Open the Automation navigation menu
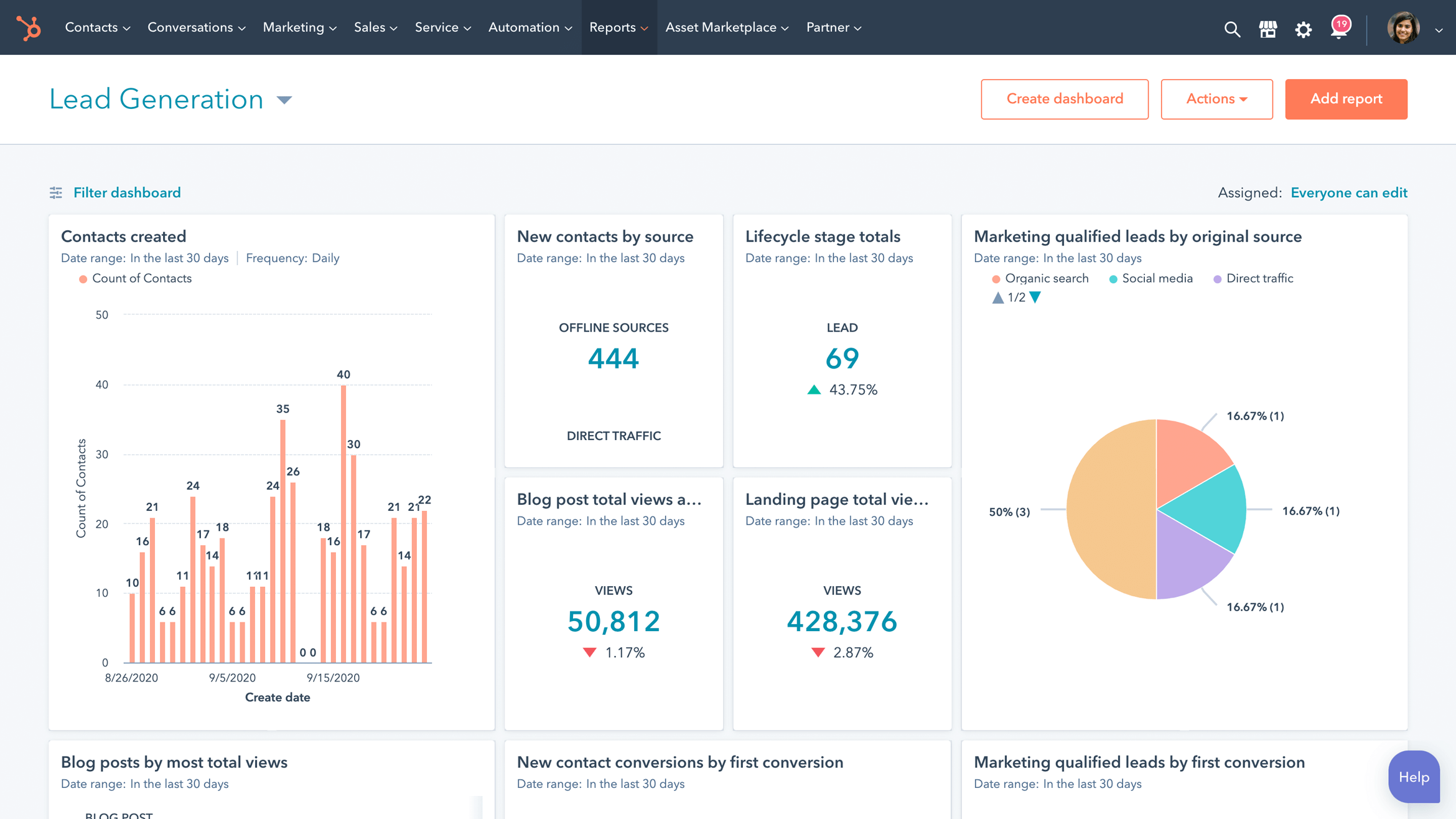The image size is (1456, 819). (x=530, y=27)
